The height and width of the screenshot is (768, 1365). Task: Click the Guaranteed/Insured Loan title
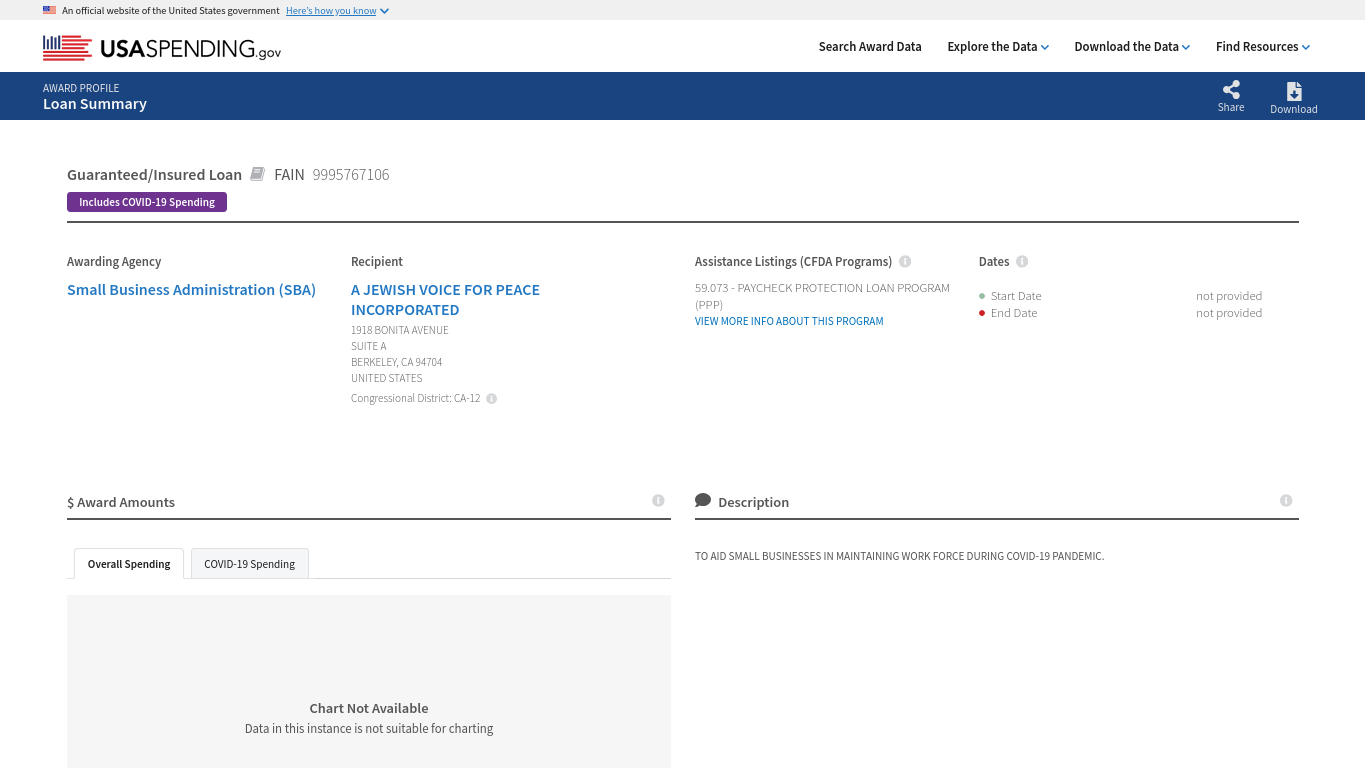(154, 175)
